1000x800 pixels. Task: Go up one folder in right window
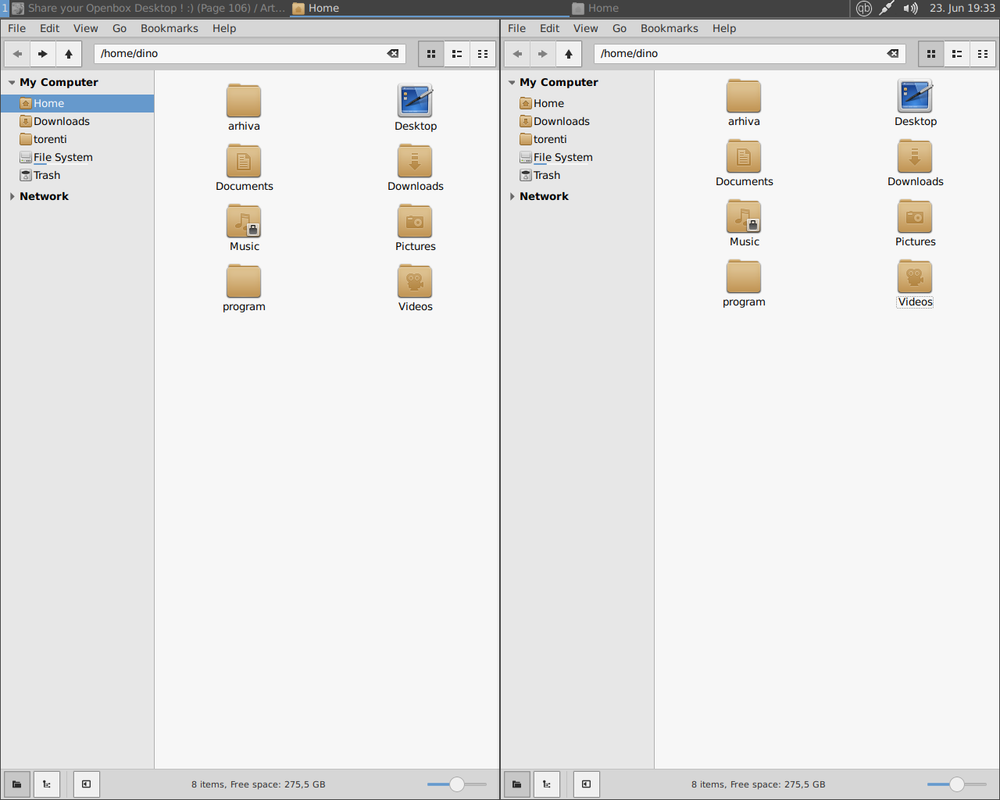tap(568, 54)
